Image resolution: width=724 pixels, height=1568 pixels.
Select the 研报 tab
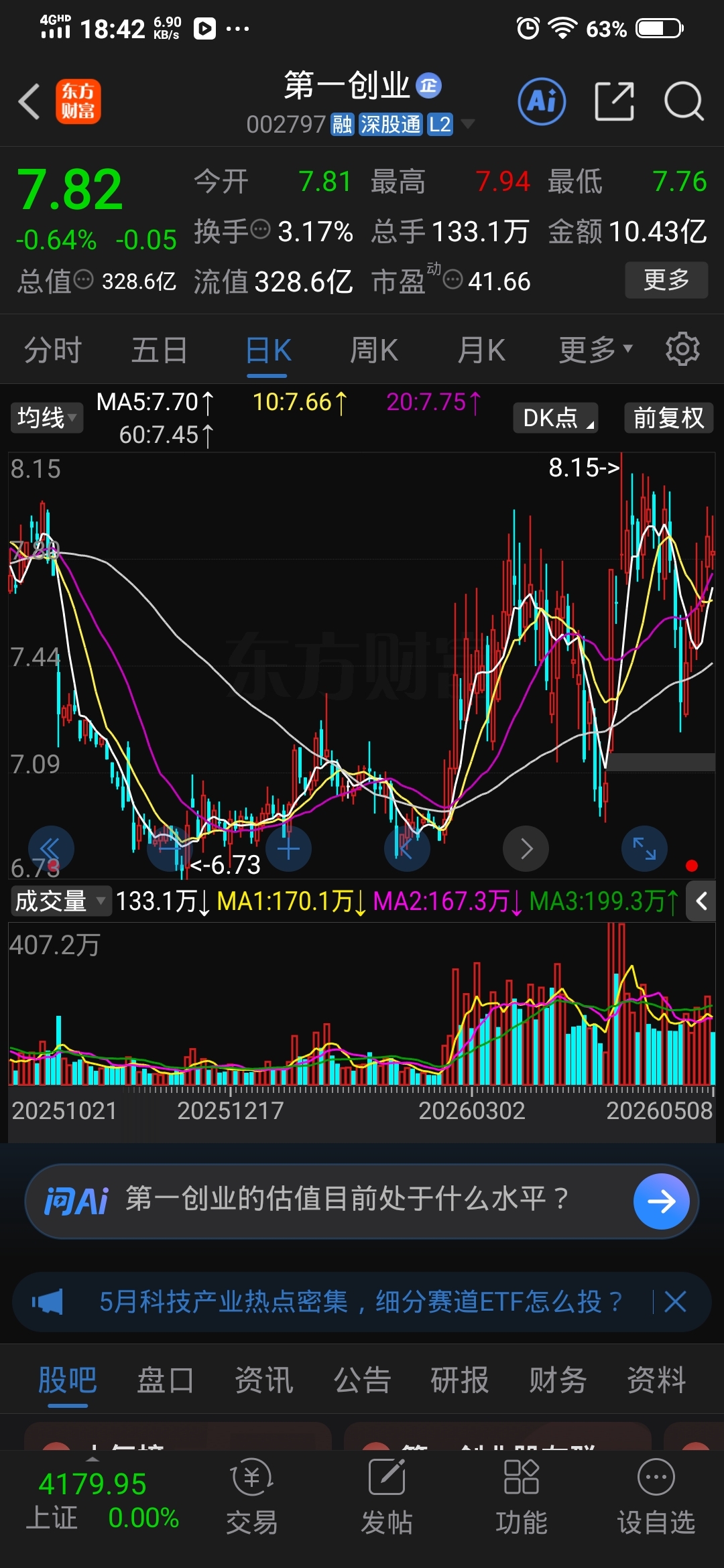(x=460, y=1380)
